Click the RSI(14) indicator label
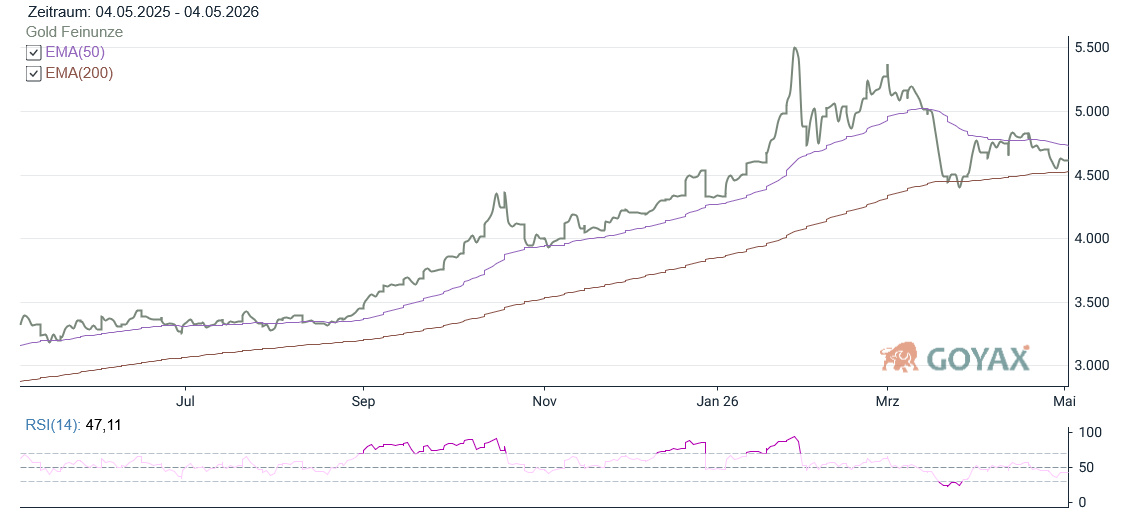1140x513 pixels. point(52,425)
